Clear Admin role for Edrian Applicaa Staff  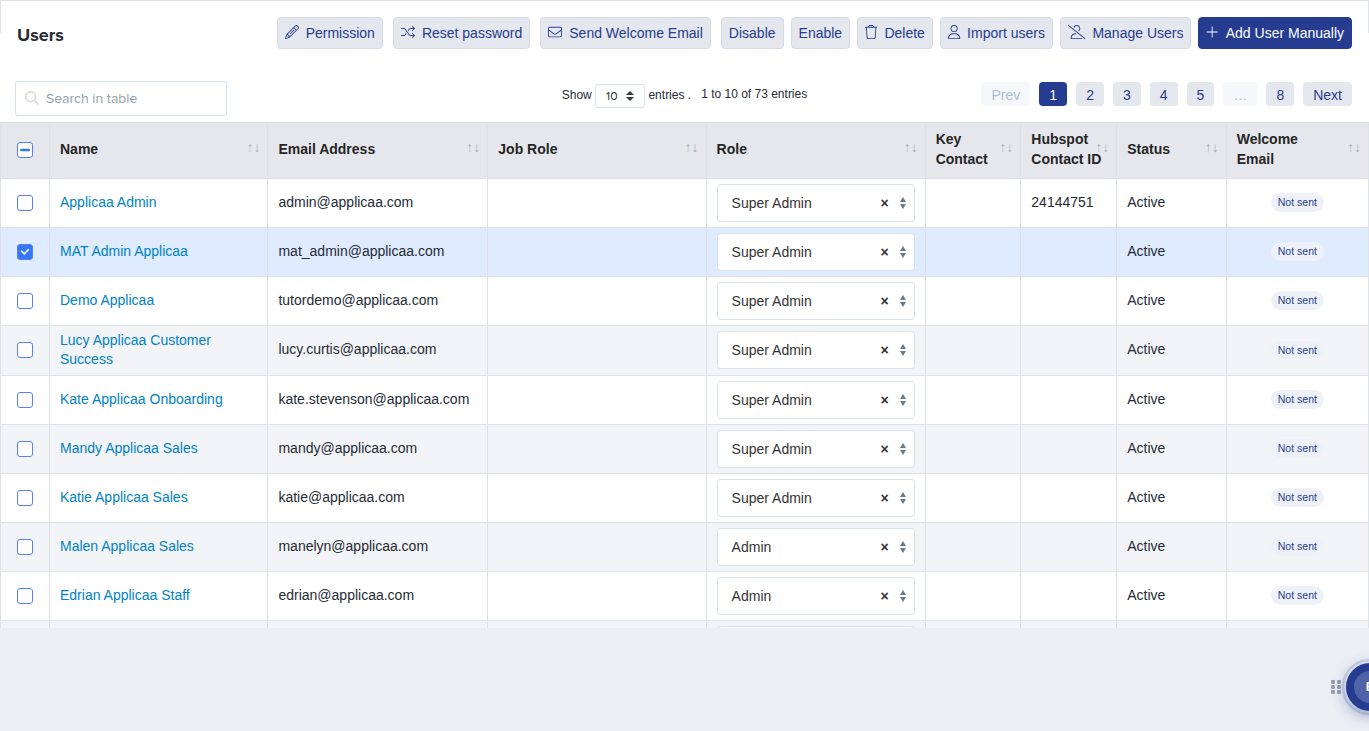point(884,596)
